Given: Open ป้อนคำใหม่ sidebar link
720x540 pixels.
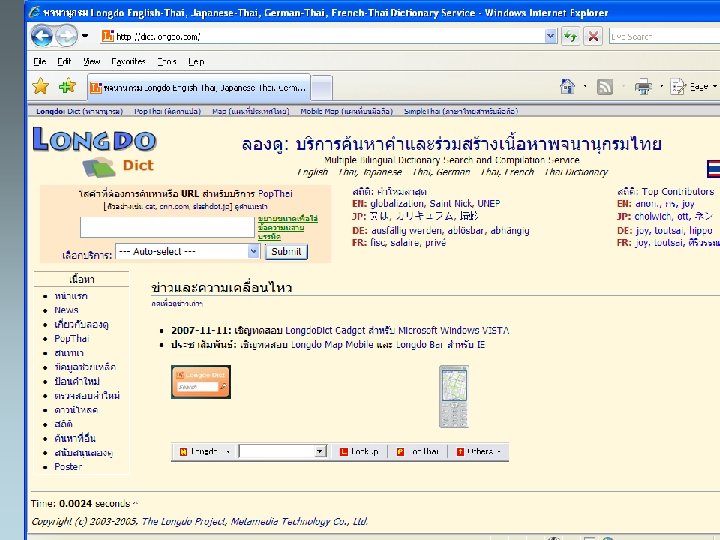Looking at the screenshot, I should click(77, 381).
